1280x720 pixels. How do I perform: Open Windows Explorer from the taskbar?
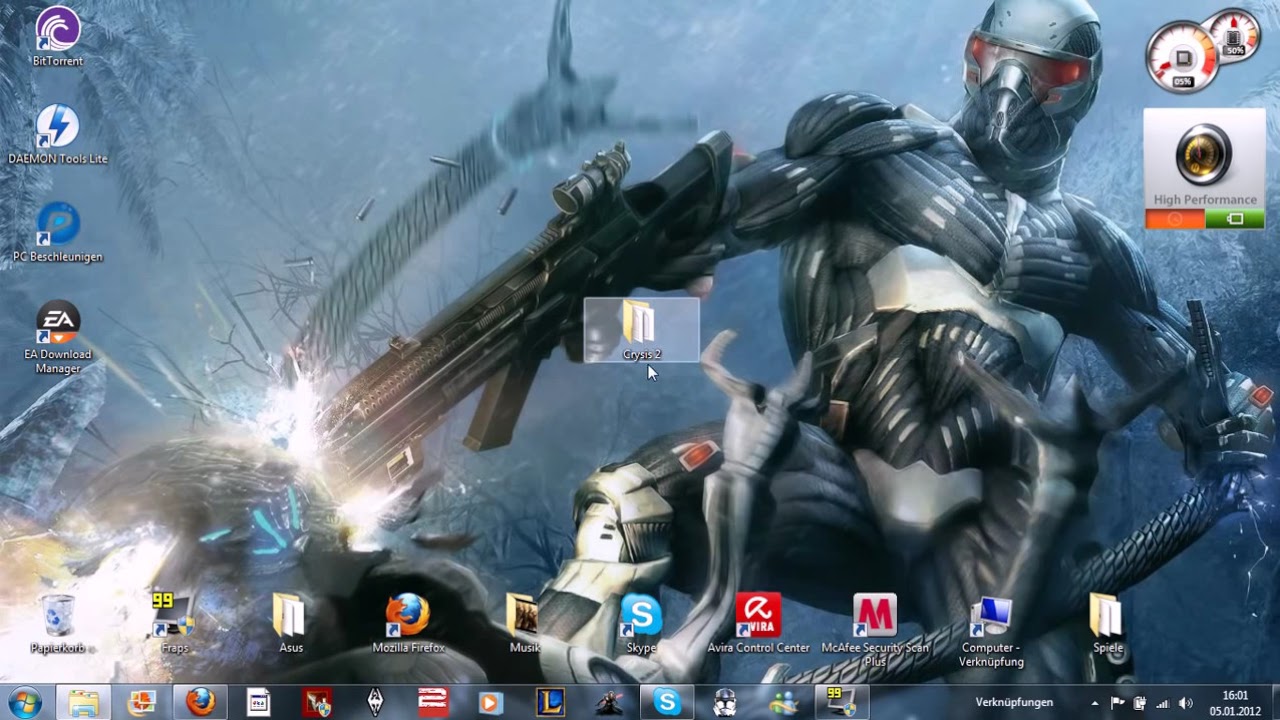(83, 702)
